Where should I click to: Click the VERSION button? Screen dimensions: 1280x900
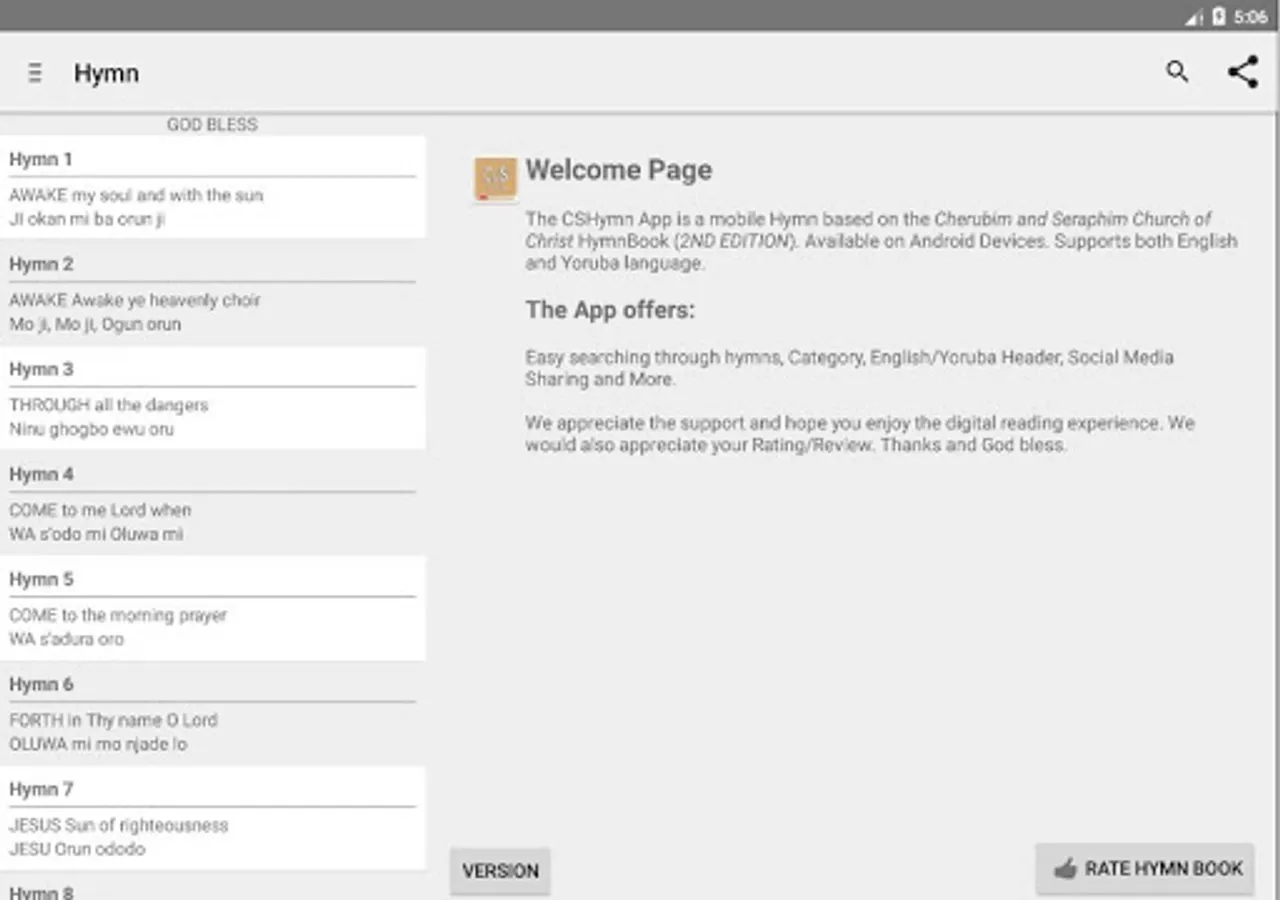500,871
